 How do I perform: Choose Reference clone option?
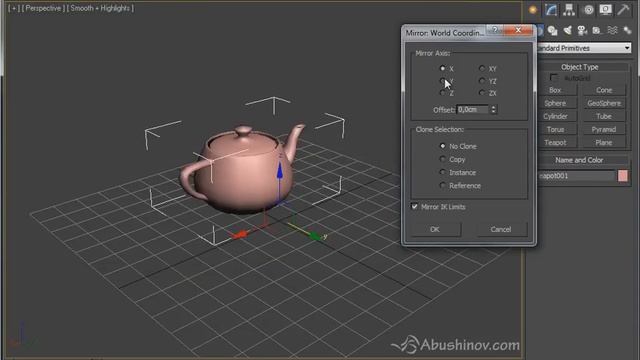[x=442, y=185]
